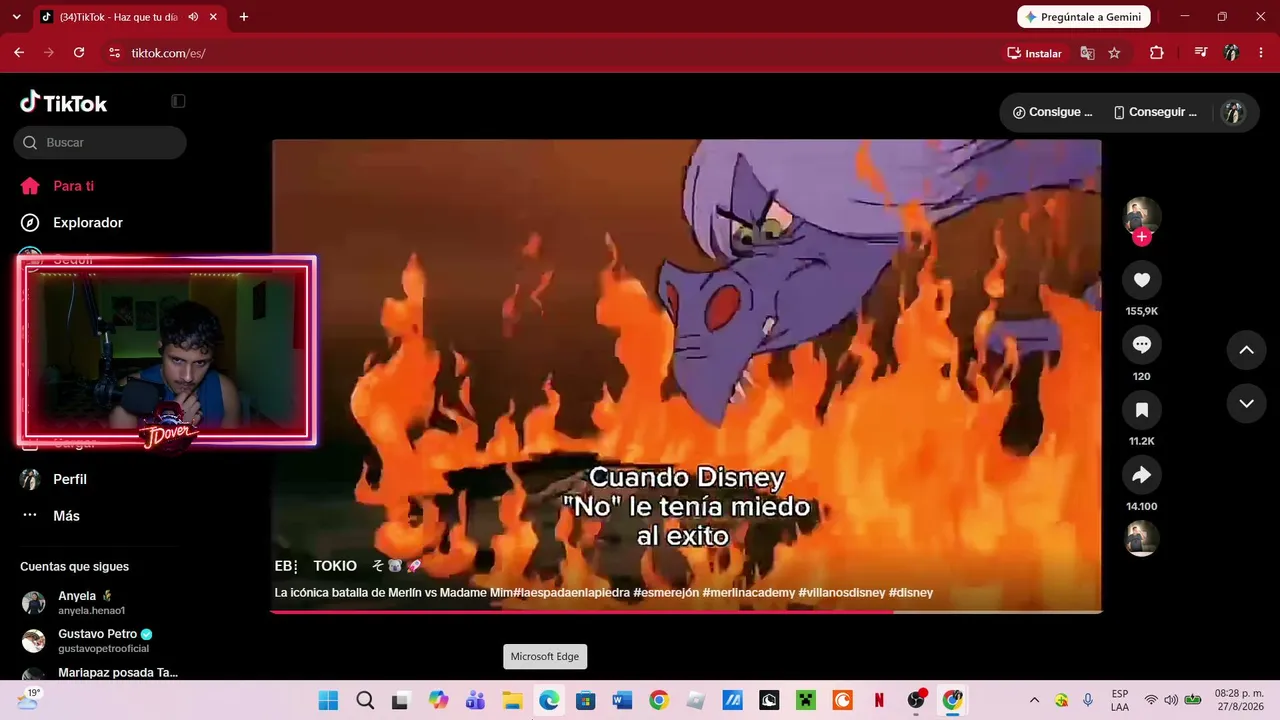This screenshot has height=720, width=1280.
Task: Open the creator's avatar above the like button
Action: (1142, 216)
